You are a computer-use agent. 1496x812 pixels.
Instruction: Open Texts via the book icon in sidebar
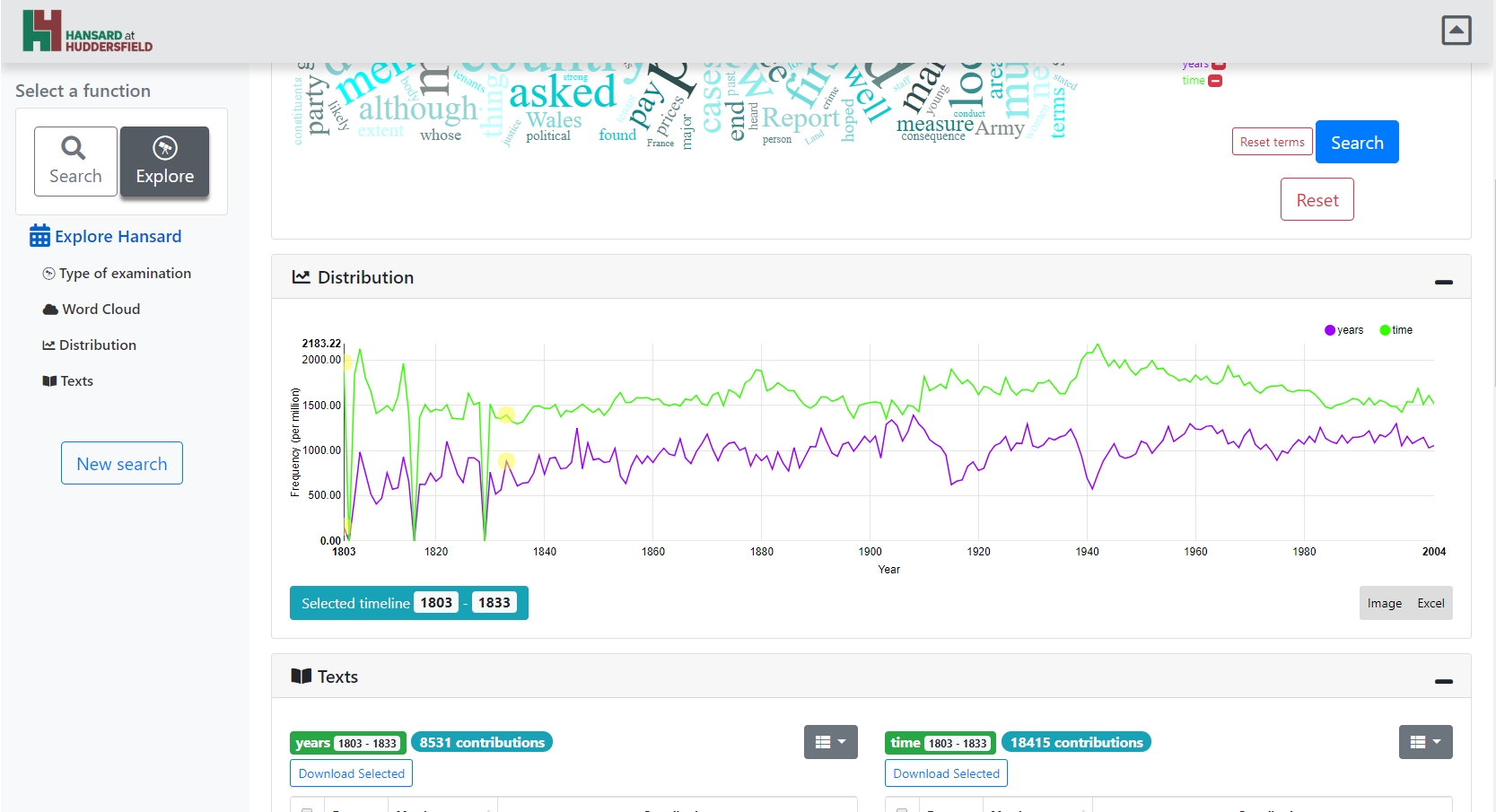point(51,380)
